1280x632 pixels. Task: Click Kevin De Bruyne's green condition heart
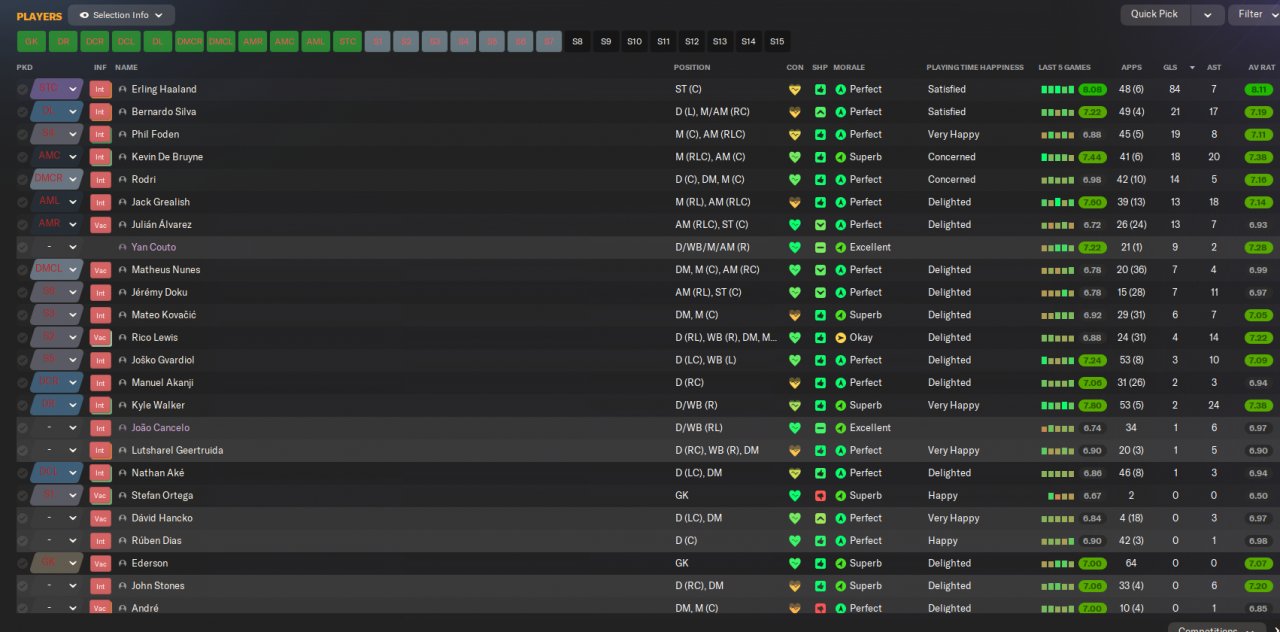point(795,157)
